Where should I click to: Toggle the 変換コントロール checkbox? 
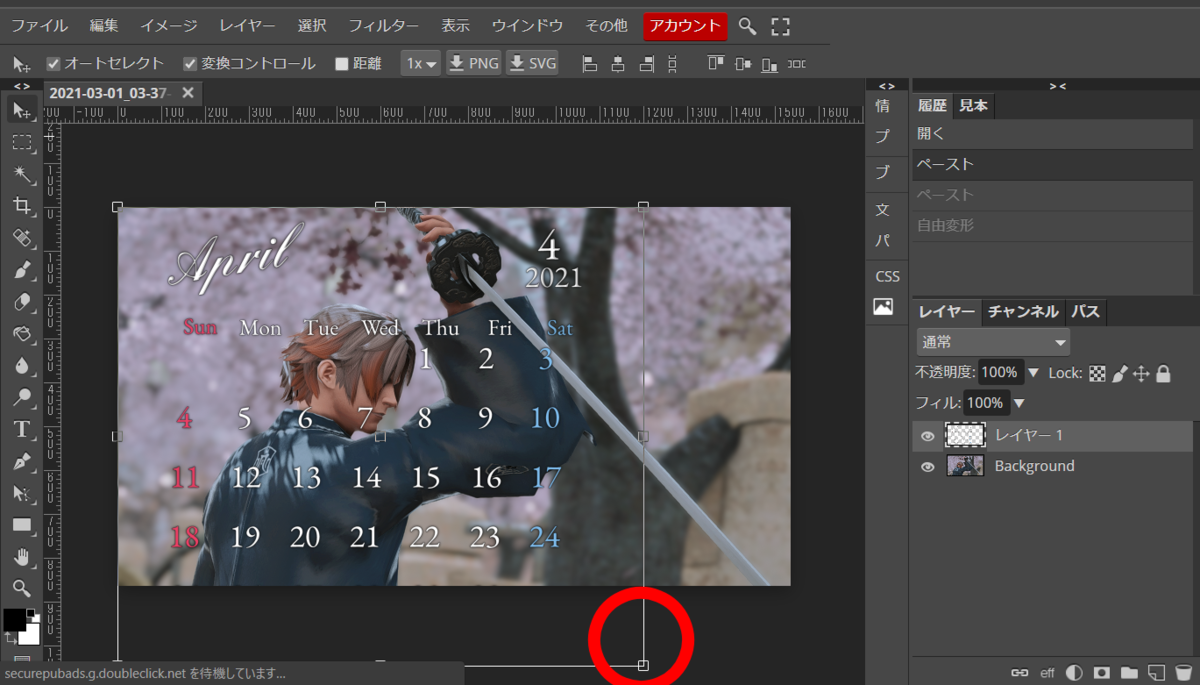pos(190,64)
